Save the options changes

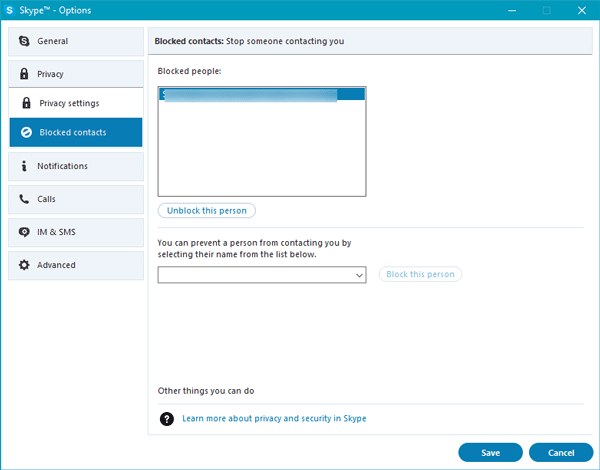click(x=490, y=452)
